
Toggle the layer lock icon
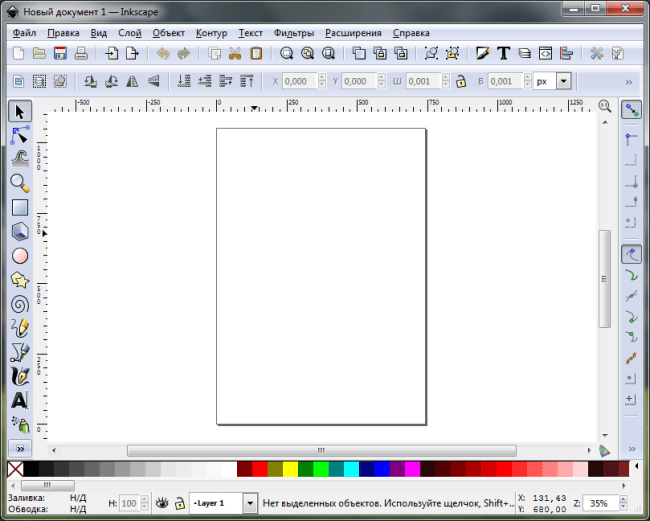point(179,503)
